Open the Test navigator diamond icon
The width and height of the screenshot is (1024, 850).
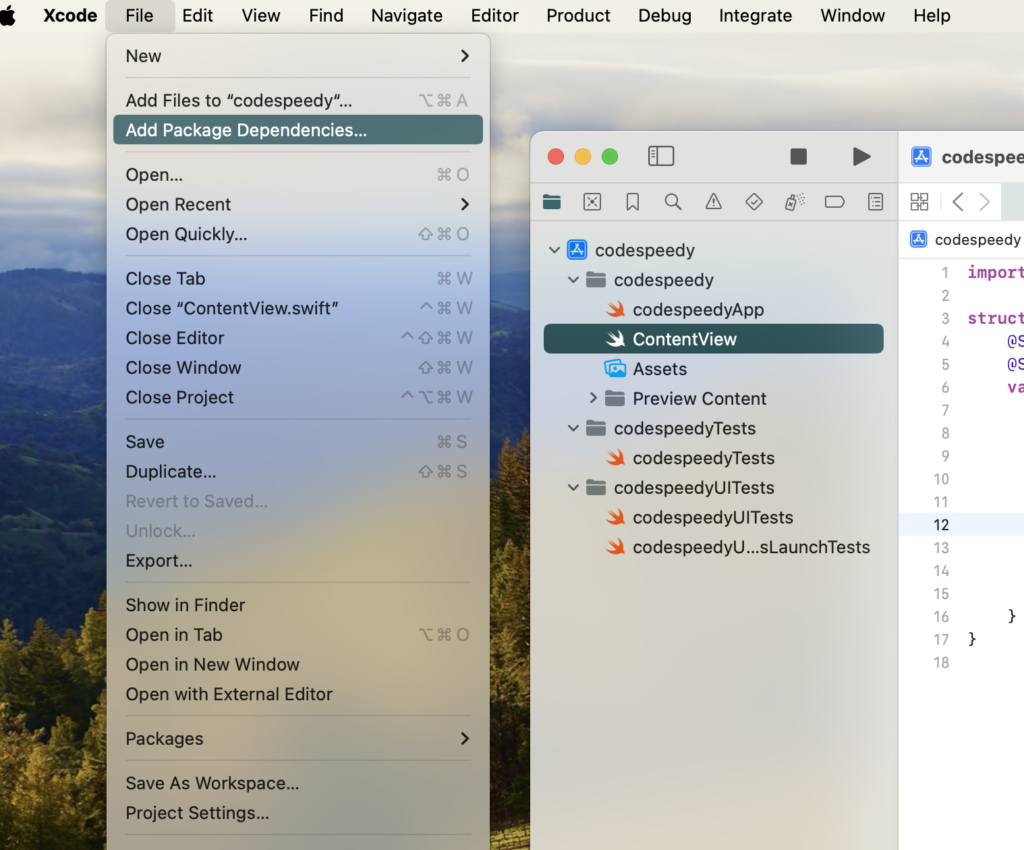click(x=754, y=201)
